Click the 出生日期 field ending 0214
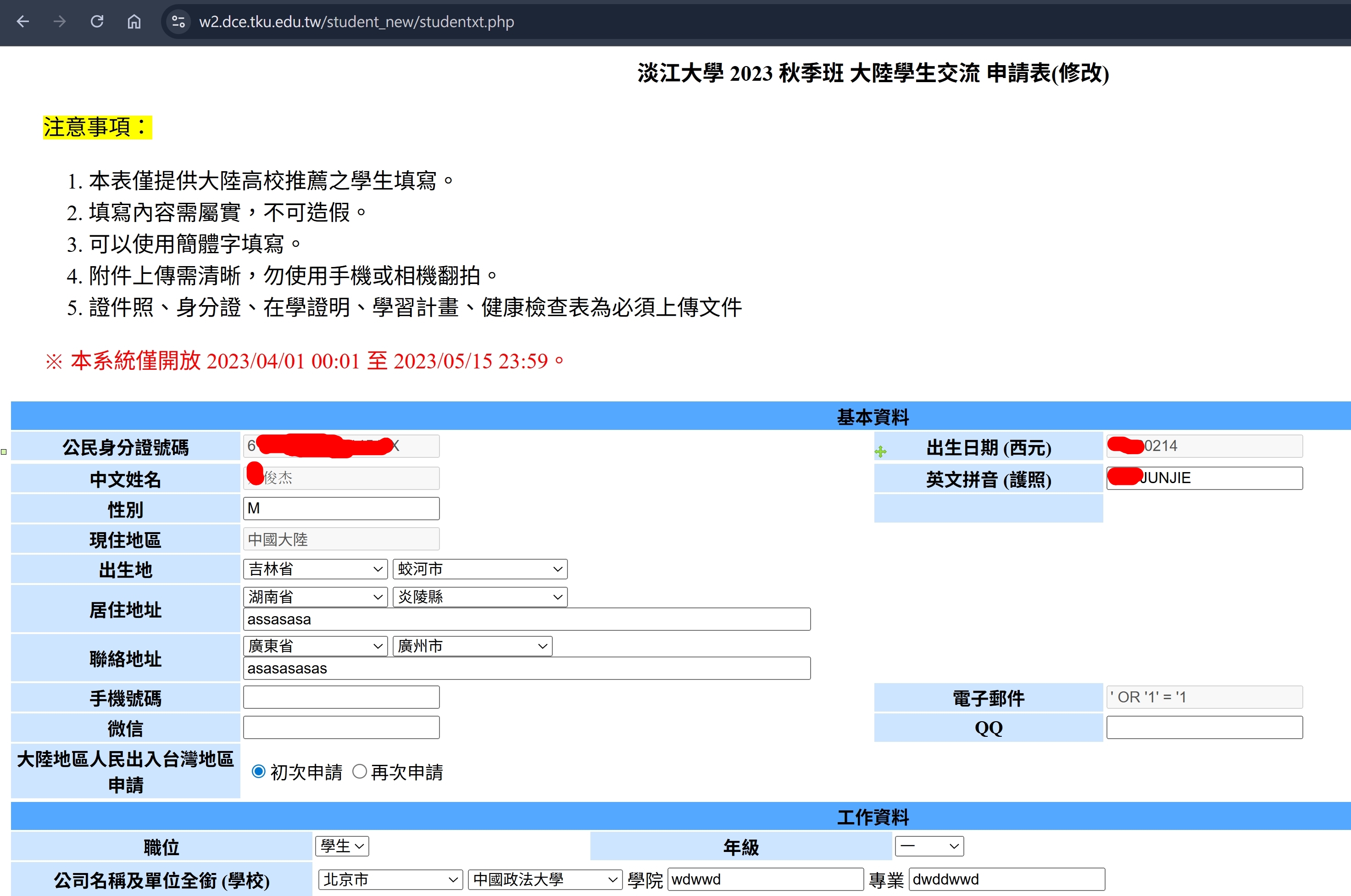1351x896 pixels. (1204, 446)
